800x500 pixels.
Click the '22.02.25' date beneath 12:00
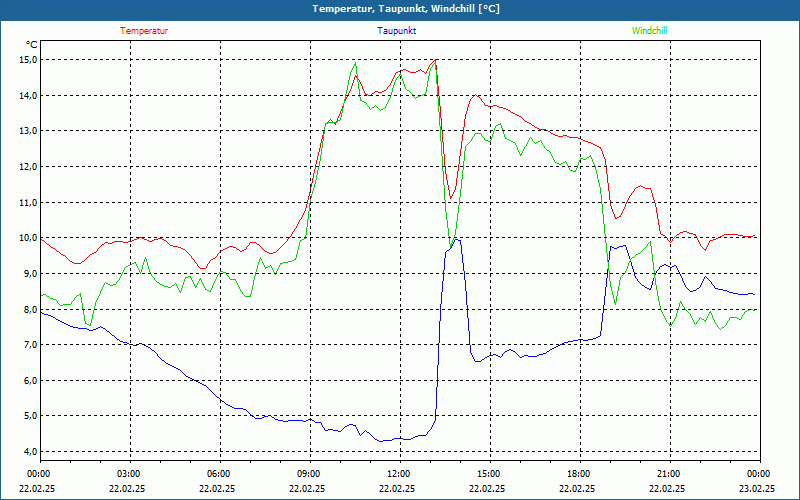[397, 488]
